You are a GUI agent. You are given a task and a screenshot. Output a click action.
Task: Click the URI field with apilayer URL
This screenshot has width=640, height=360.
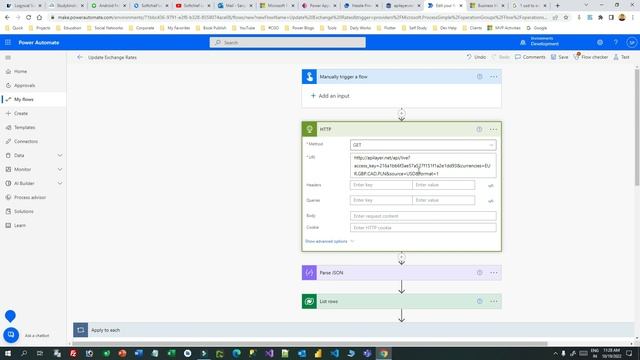click(423, 165)
